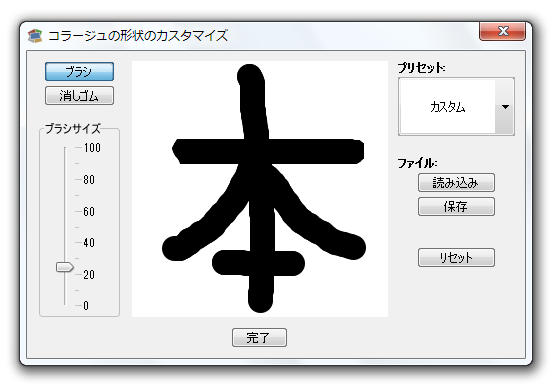Click the 保存 save button

click(x=456, y=207)
